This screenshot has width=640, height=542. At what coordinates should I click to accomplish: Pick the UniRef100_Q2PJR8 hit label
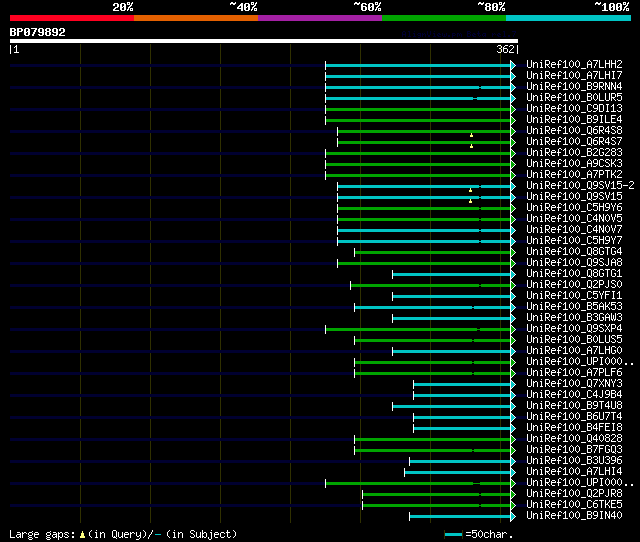coord(574,494)
